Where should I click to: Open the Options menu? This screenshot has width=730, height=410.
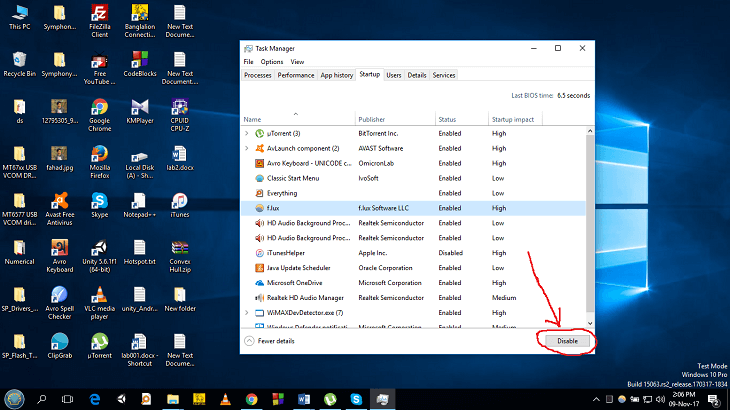pyautogui.click(x=271, y=62)
